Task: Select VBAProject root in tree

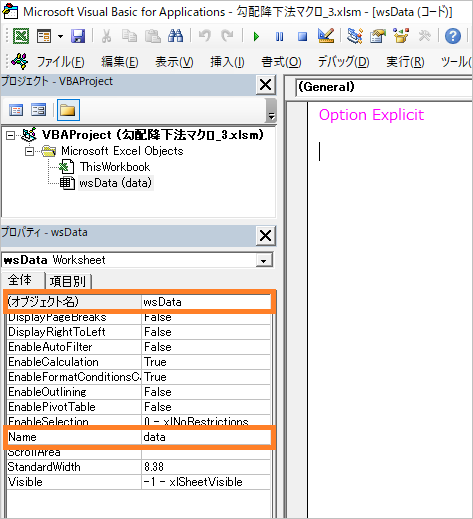Action: (153, 135)
